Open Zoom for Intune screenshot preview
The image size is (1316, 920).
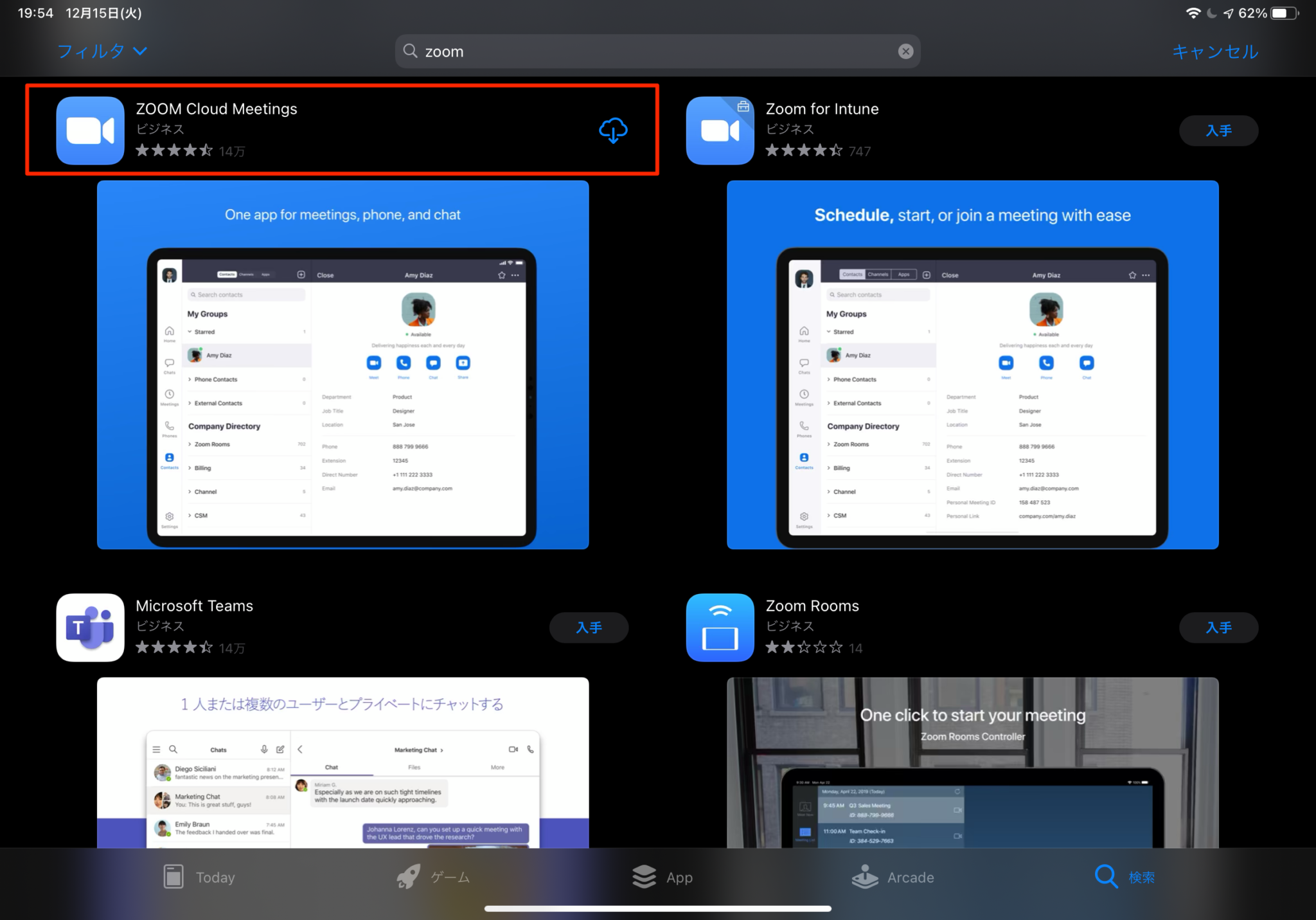pos(972,365)
